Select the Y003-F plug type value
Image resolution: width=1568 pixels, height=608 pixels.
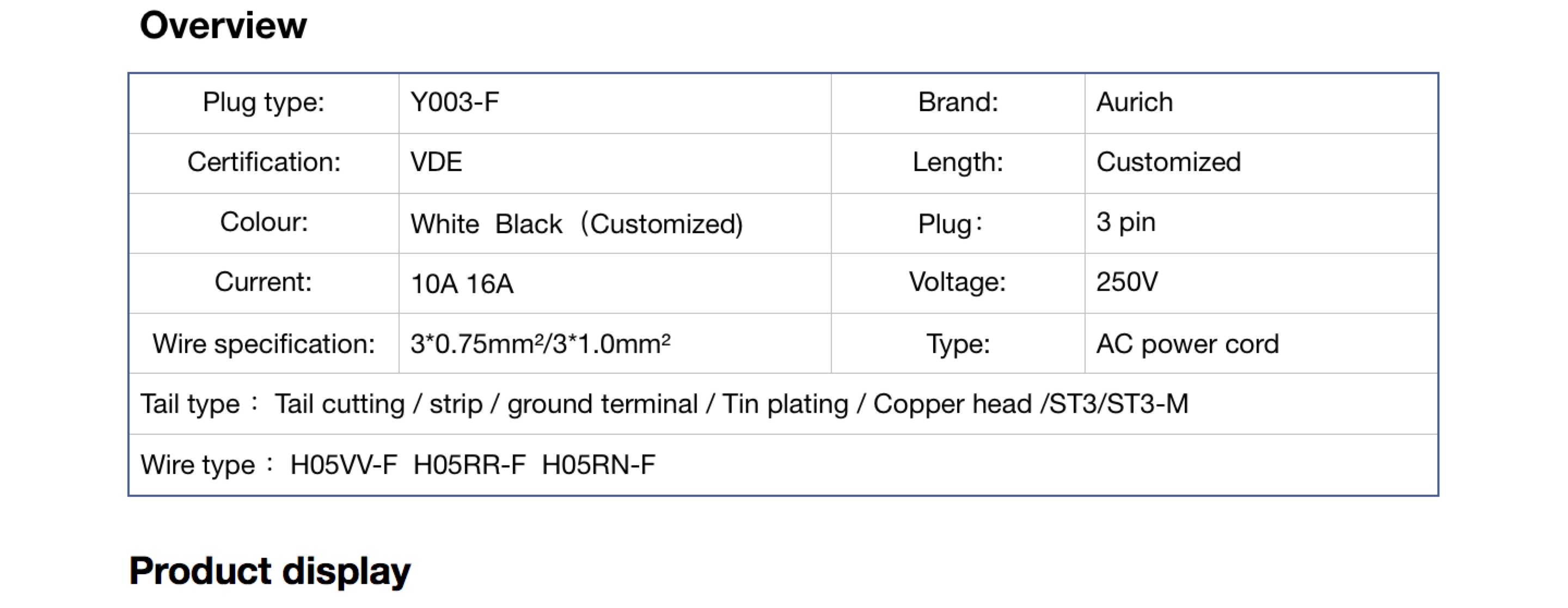455,102
